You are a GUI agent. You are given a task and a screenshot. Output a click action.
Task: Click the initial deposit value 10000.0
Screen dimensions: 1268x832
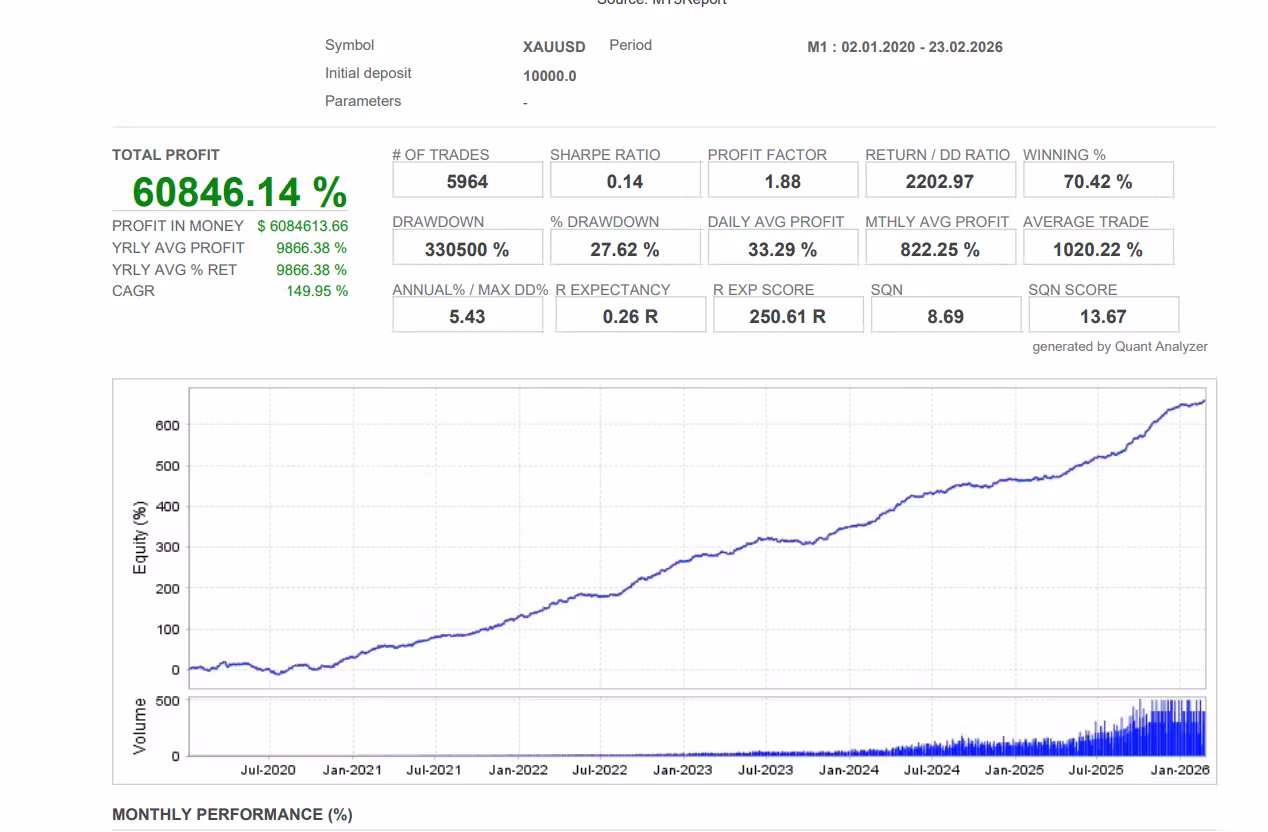[x=550, y=76]
